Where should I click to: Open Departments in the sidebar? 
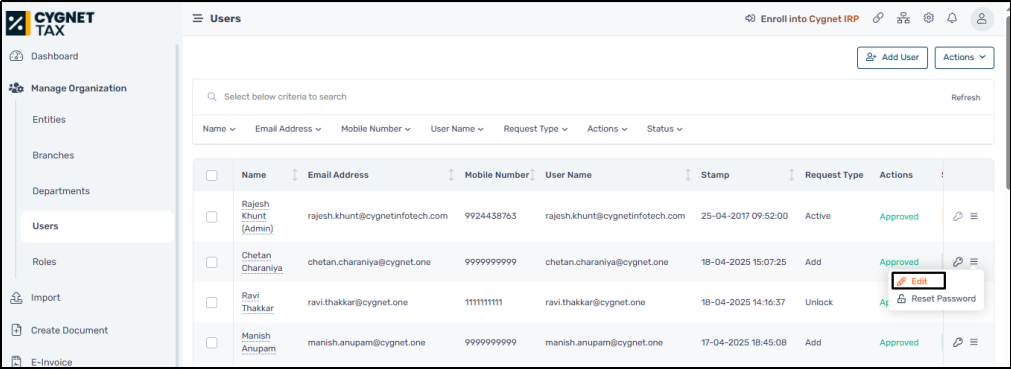(61, 191)
